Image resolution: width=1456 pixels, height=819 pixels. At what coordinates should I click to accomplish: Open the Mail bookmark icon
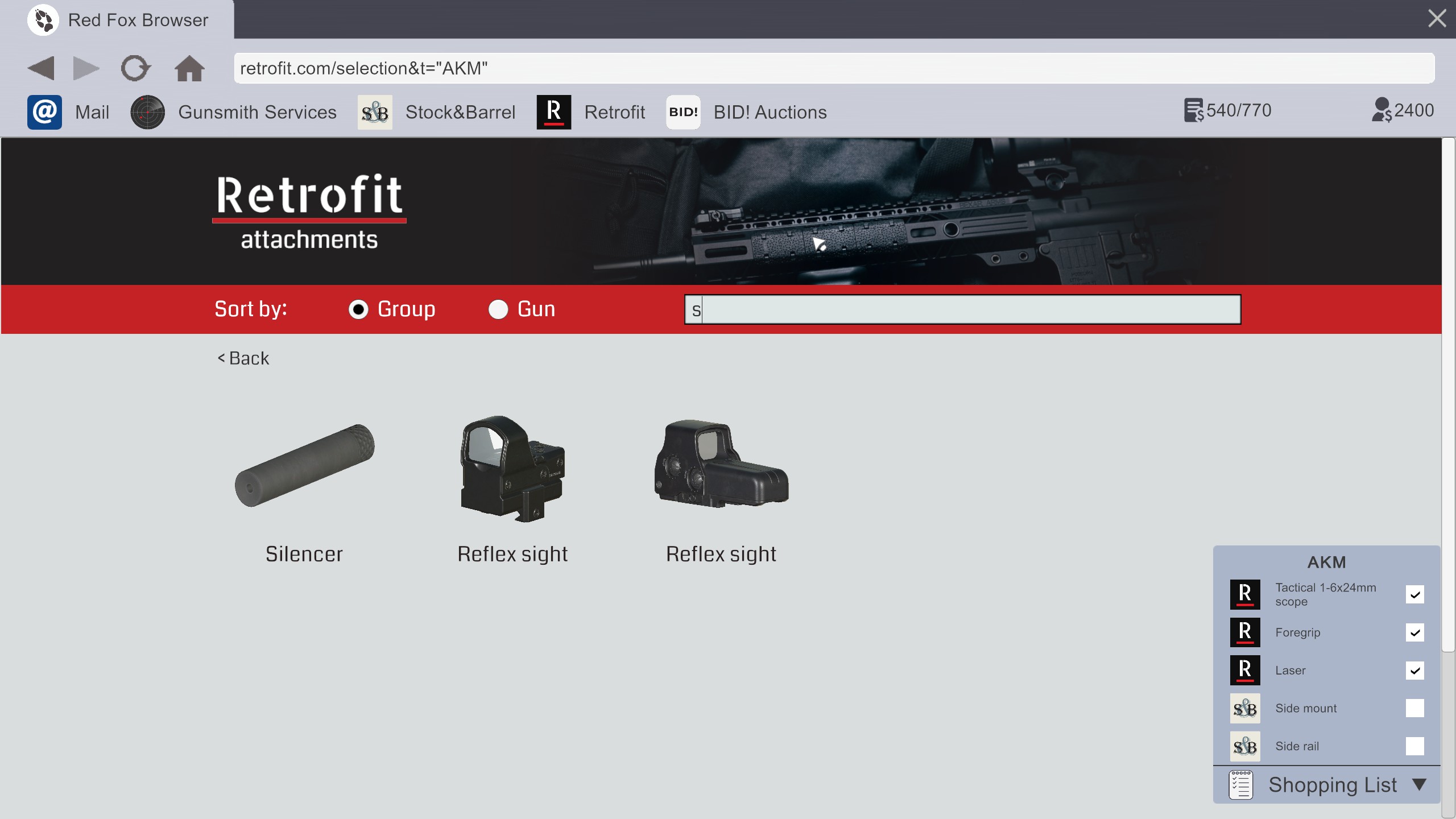tap(44, 112)
